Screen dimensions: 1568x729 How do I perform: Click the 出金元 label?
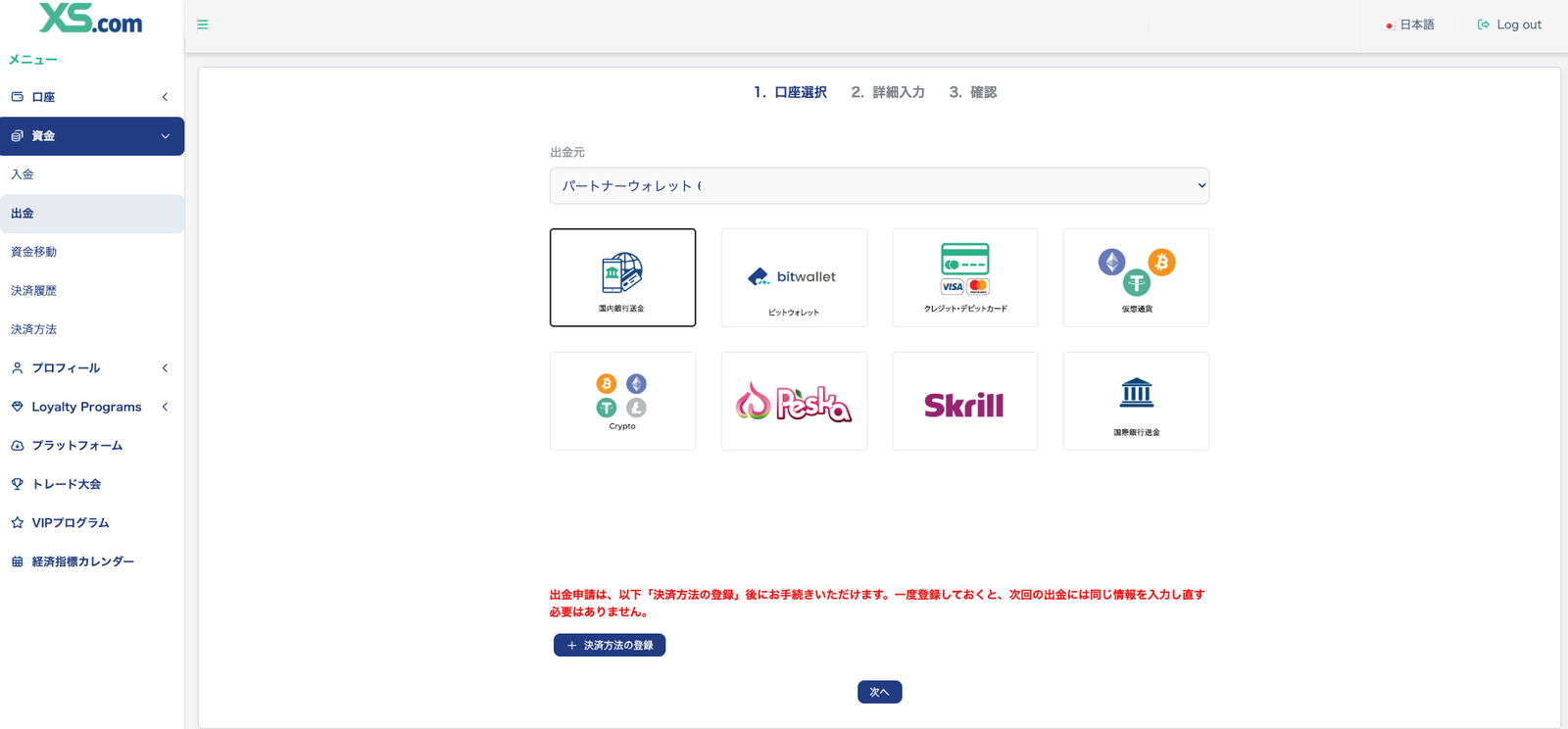pos(567,153)
